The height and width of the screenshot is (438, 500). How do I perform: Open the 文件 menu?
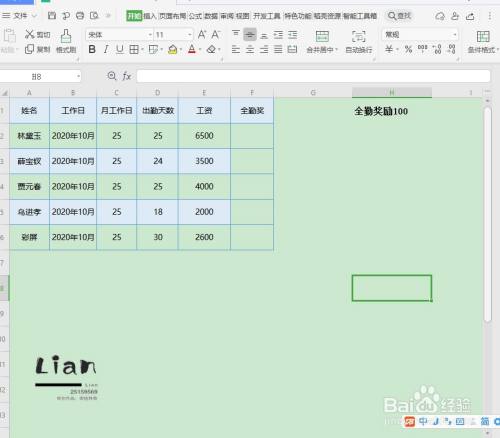point(20,16)
